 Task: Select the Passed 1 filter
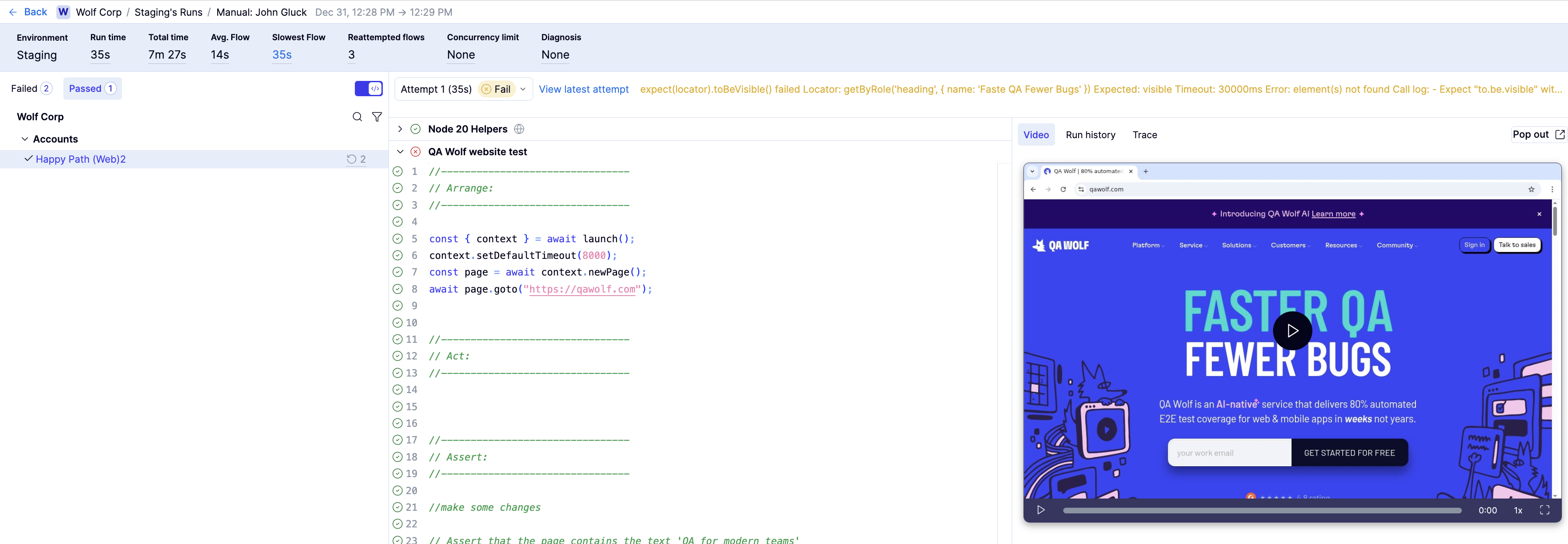pos(92,89)
